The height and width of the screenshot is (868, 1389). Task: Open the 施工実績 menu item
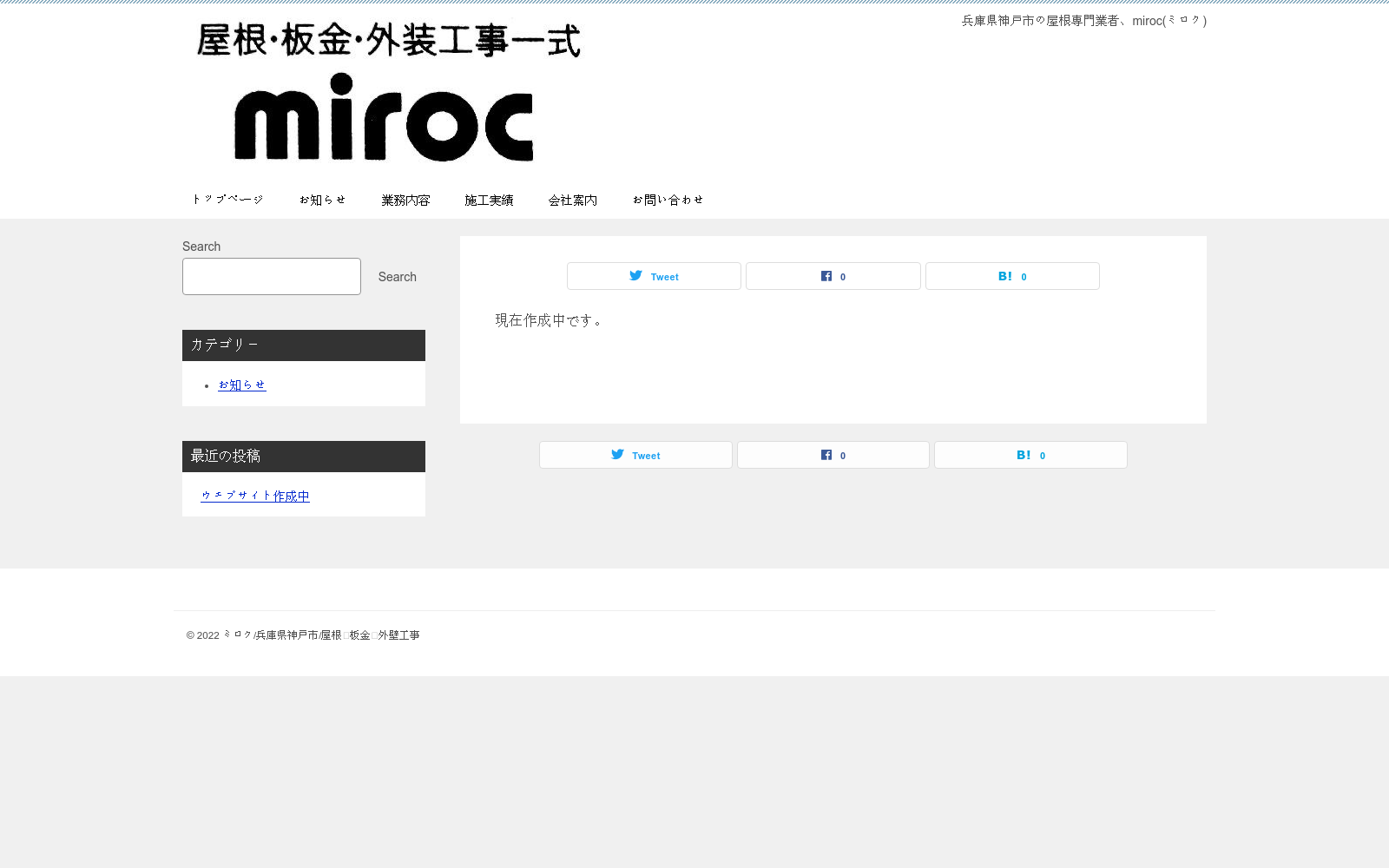(x=489, y=200)
